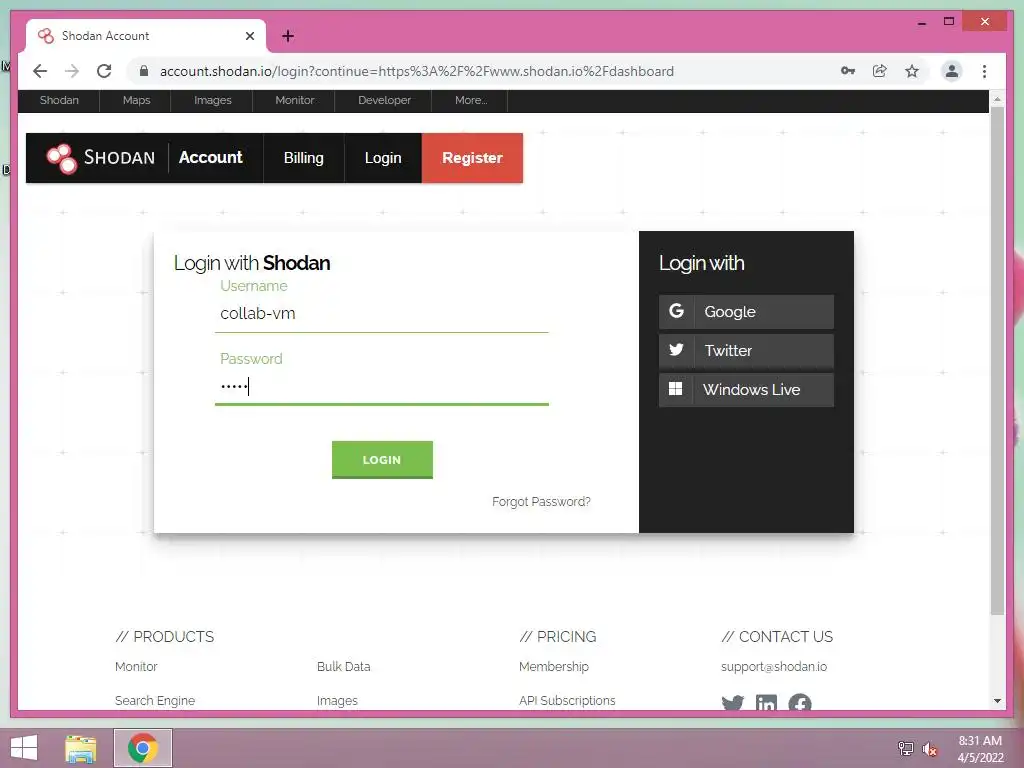1024x768 pixels.
Task: Focus the Username input field
Action: [x=381, y=314]
